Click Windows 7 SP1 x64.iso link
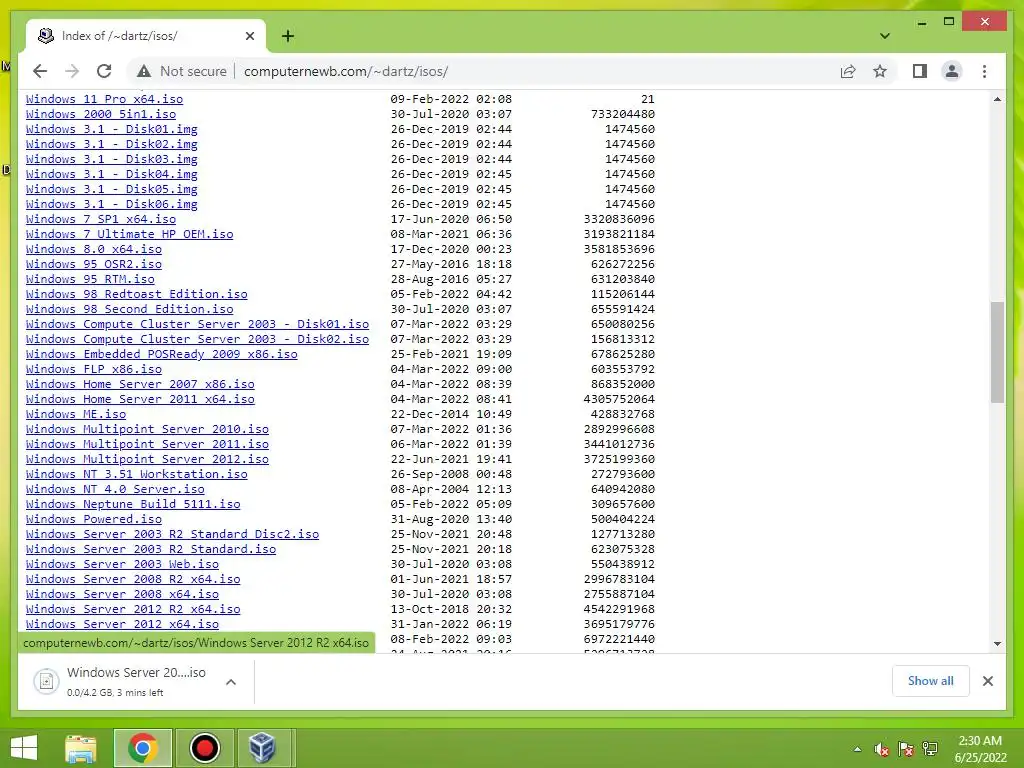This screenshot has height=768, width=1024. (x=101, y=219)
